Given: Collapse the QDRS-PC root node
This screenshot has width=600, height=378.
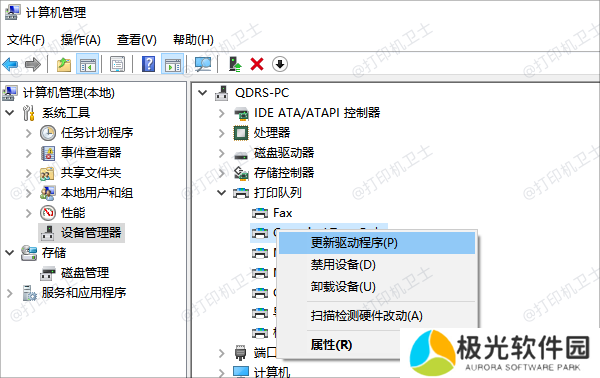Looking at the screenshot, I should click(x=202, y=93).
